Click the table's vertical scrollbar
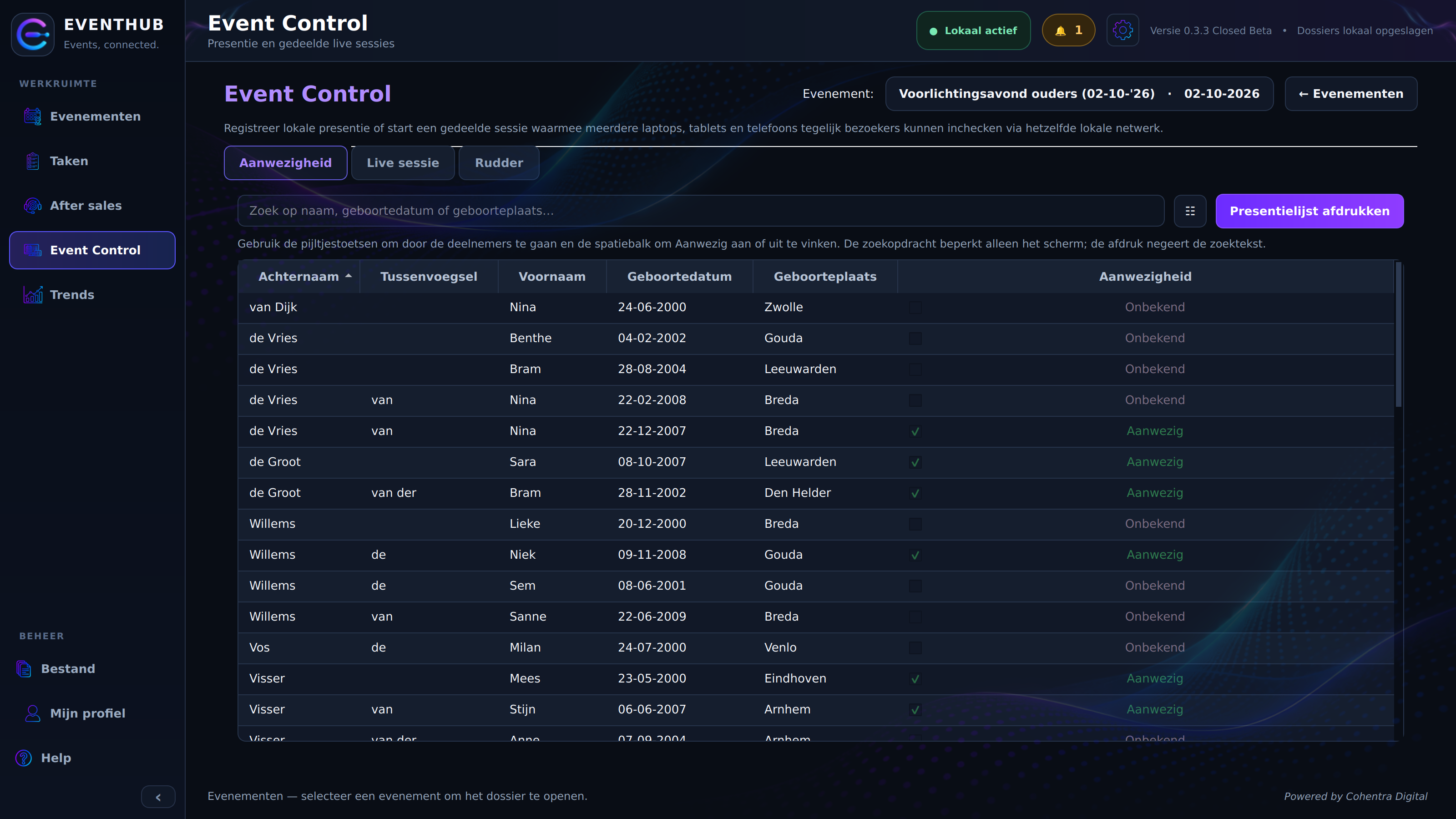Screen dimensions: 1456x819 [1399, 334]
